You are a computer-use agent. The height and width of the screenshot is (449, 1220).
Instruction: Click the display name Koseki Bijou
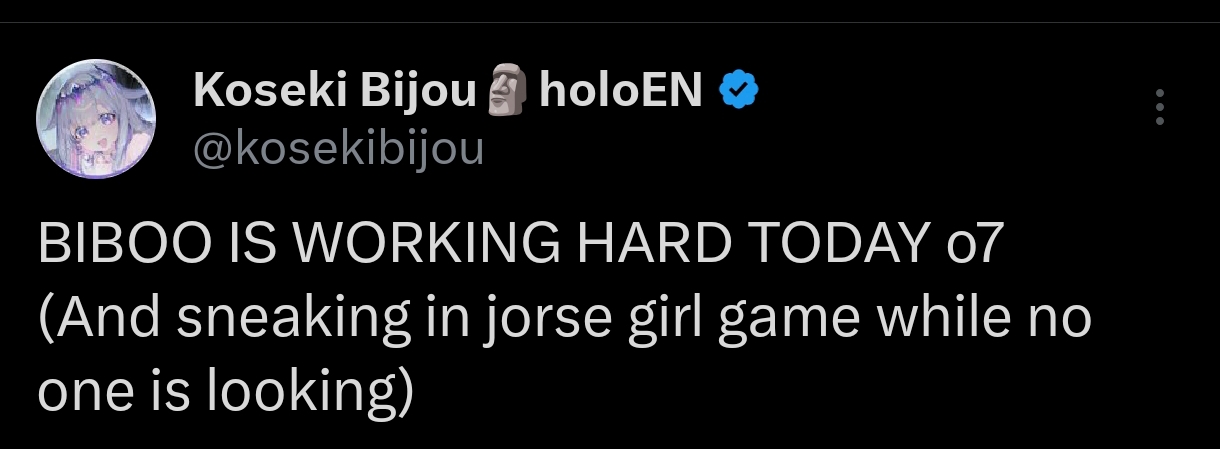pos(334,92)
